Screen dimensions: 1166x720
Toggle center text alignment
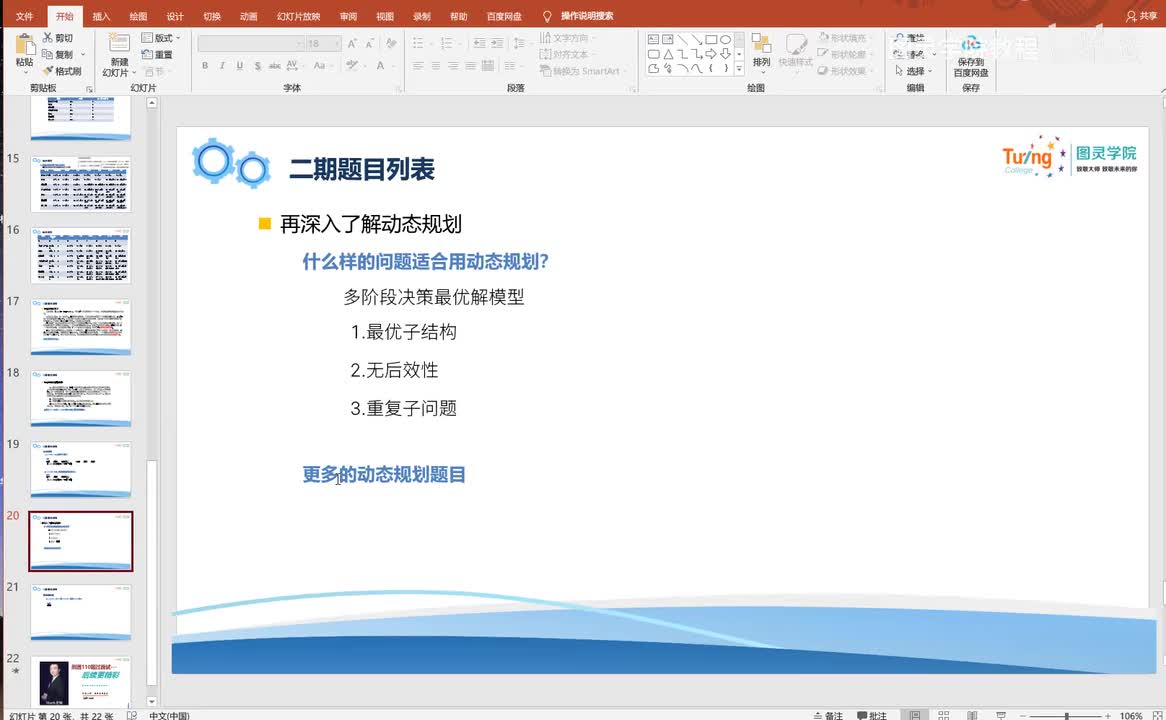point(435,65)
